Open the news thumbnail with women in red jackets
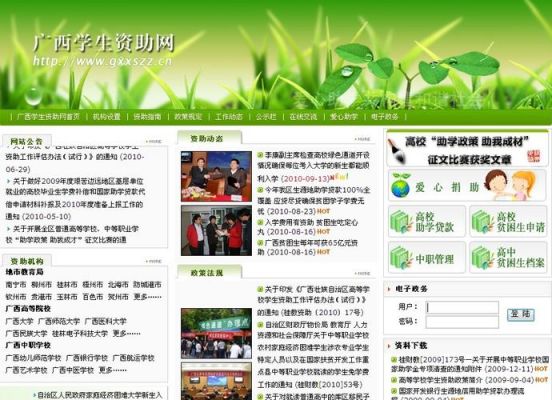Image resolution: width=552 pixels, height=400 pixels. pyautogui.click(x=216, y=231)
